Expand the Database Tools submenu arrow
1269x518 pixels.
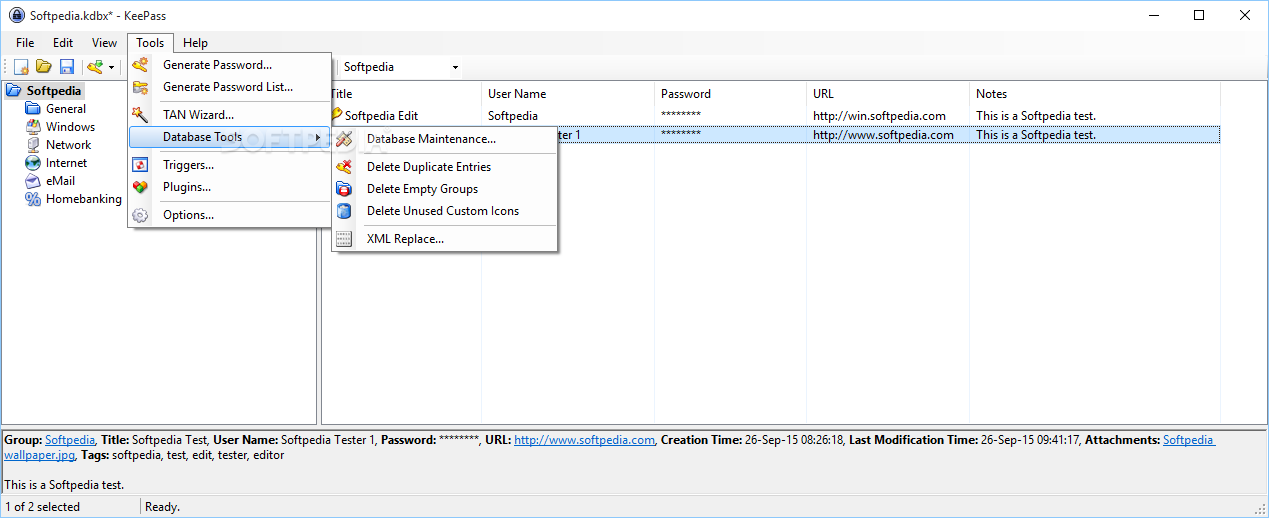coord(318,137)
